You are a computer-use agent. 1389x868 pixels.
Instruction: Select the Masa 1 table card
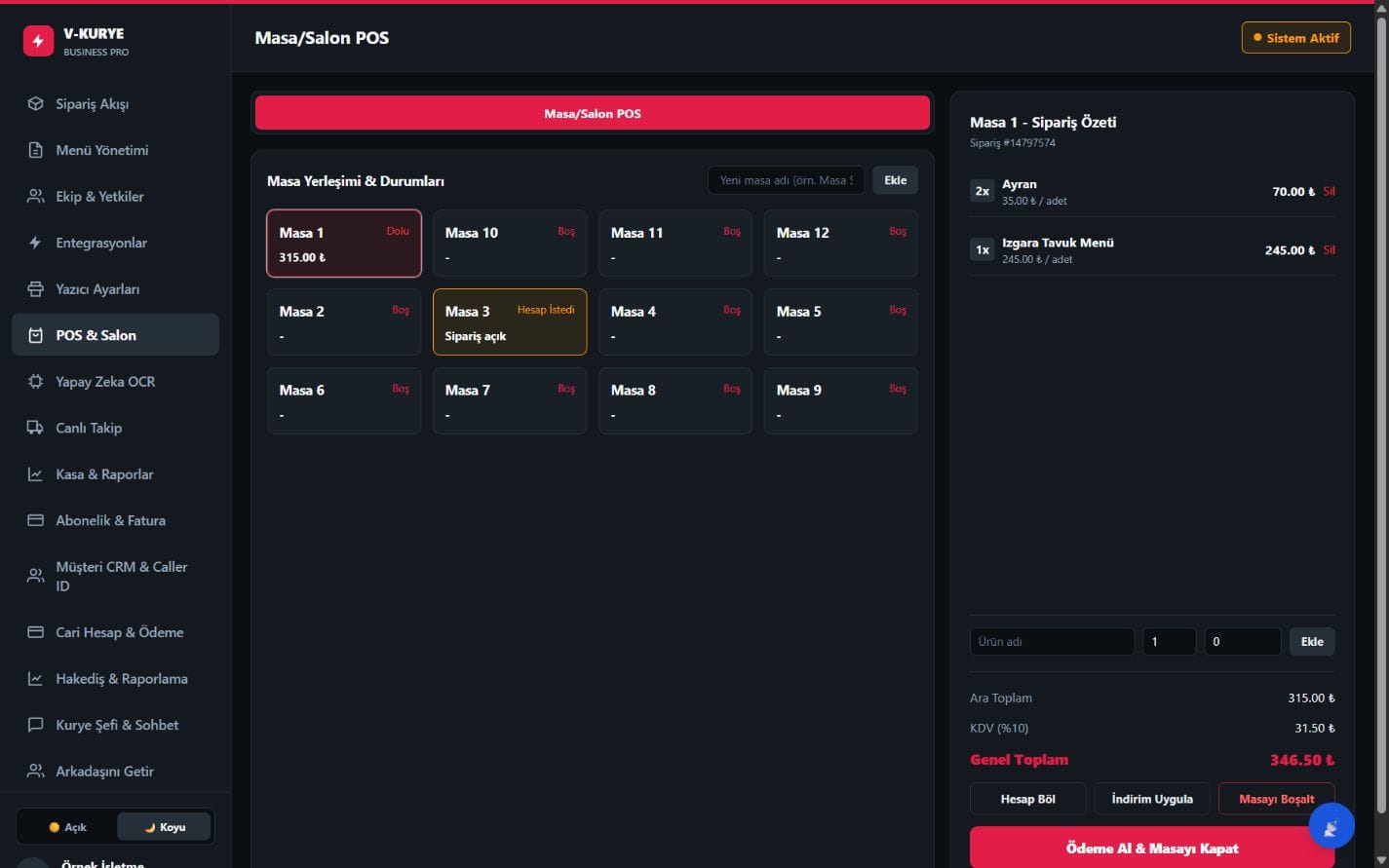344,244
